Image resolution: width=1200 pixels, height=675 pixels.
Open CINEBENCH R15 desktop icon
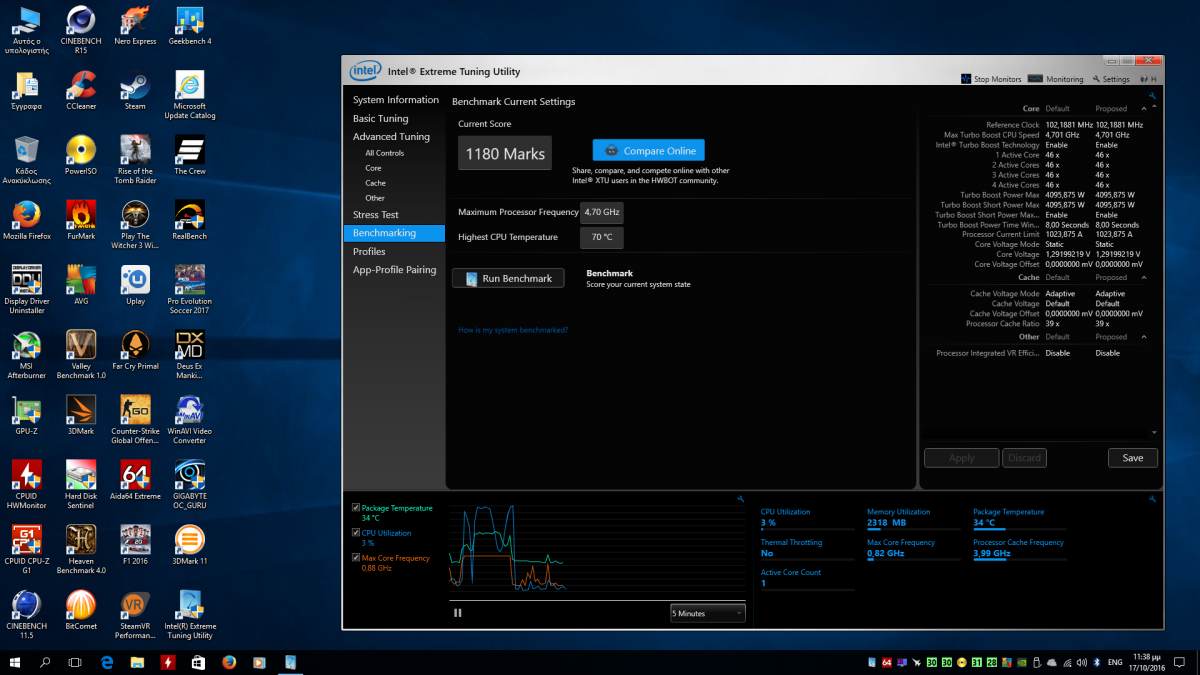pos(81,29)
